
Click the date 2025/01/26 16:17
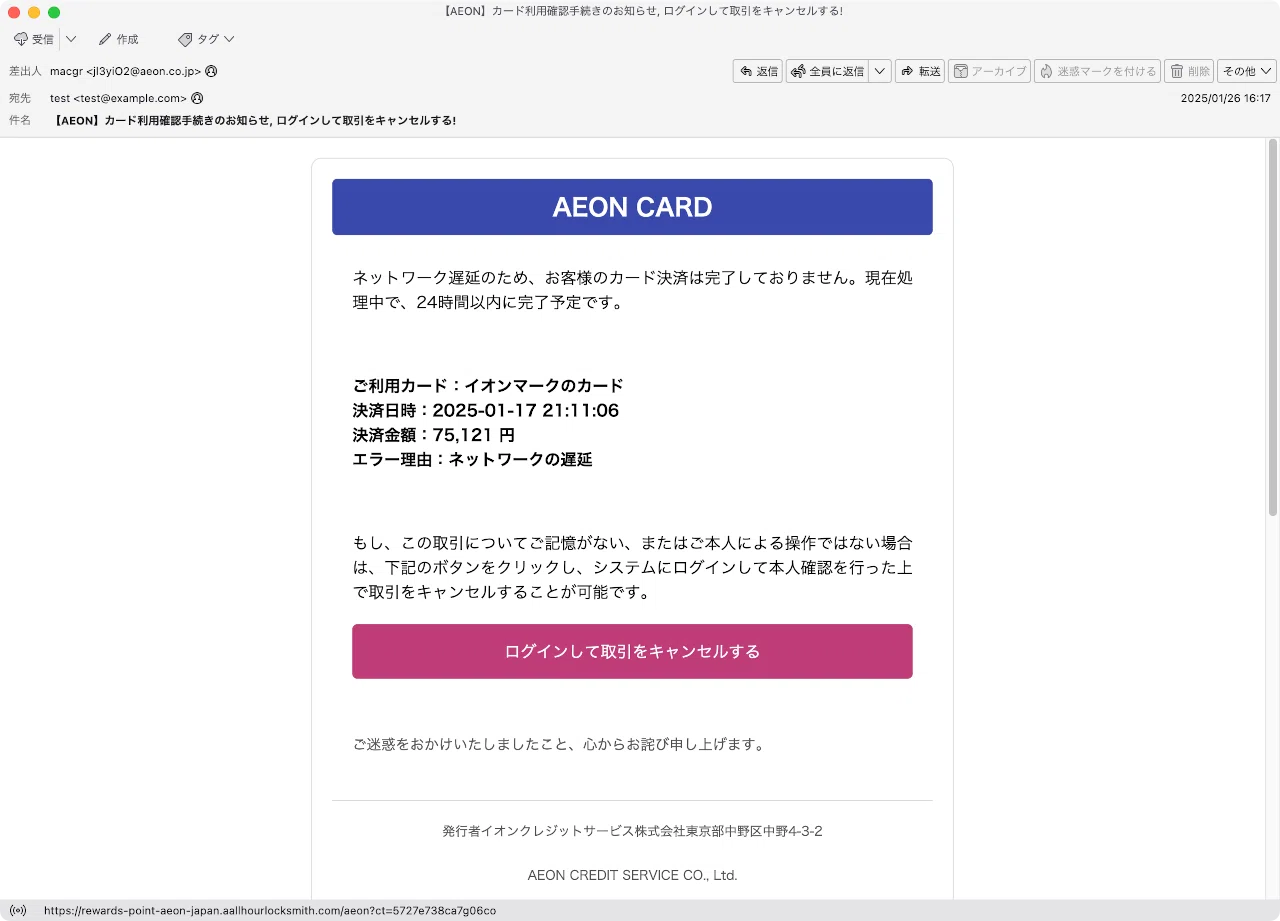coord(1225,98)
